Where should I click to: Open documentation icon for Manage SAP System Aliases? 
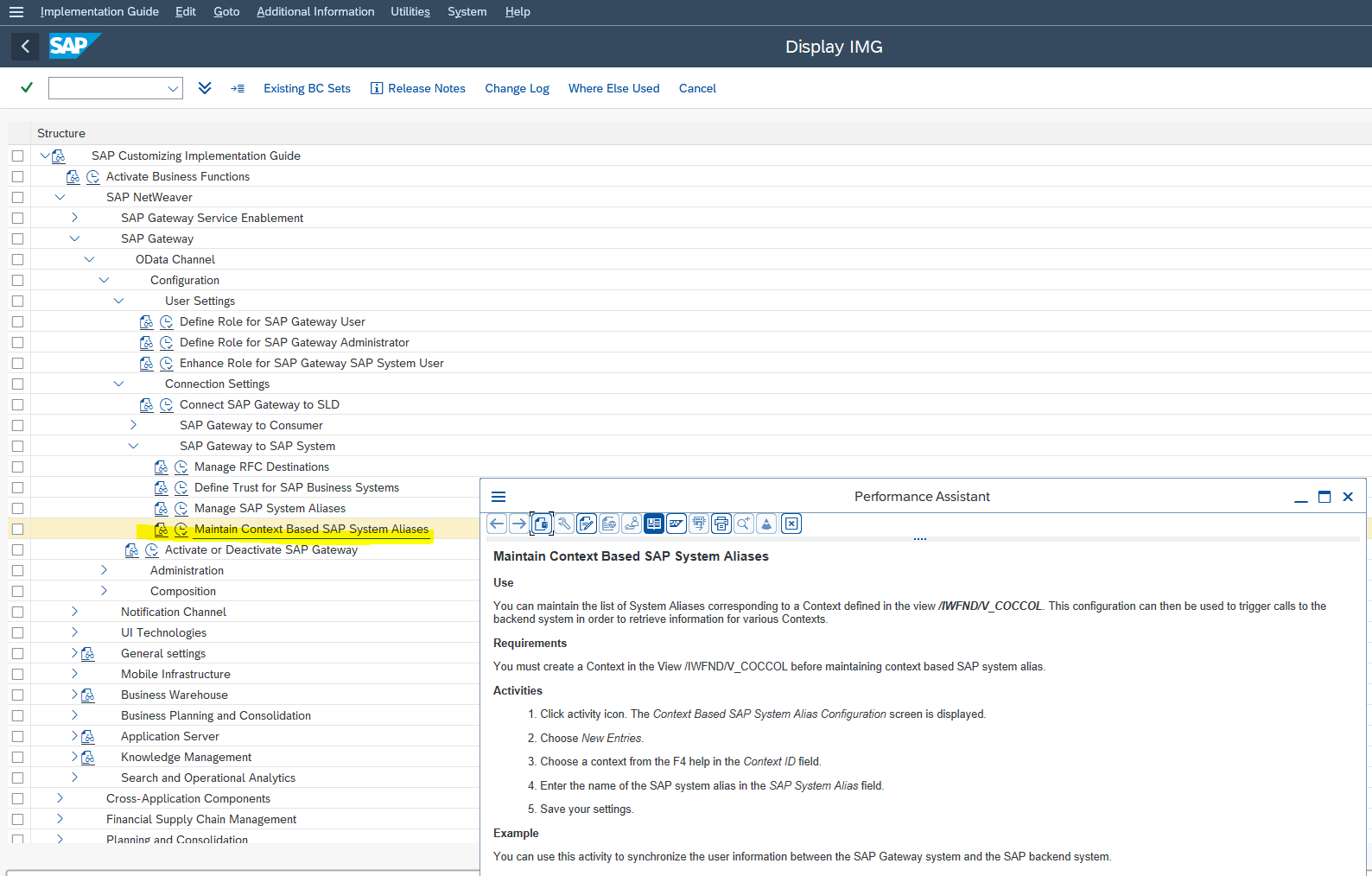(x=162, y=508)
